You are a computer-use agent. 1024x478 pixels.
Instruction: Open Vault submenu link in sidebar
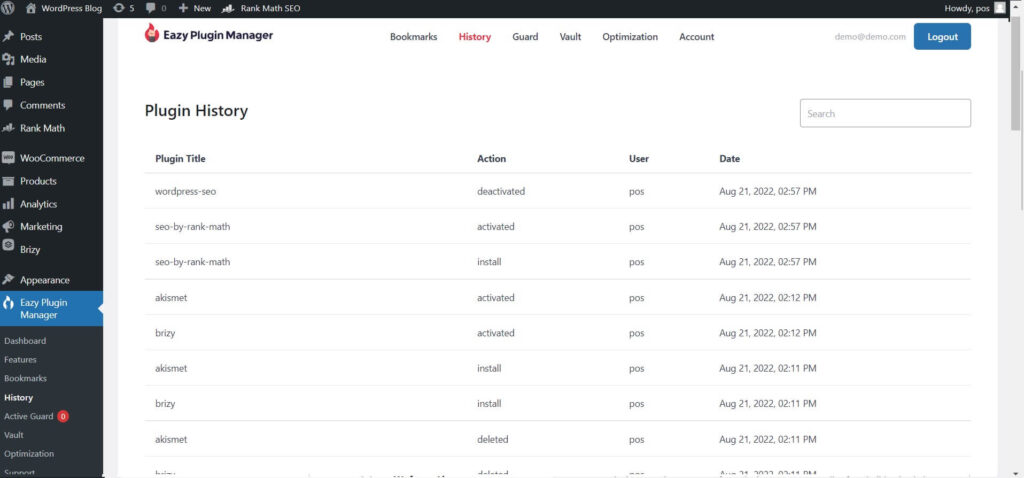pos(14,435)
